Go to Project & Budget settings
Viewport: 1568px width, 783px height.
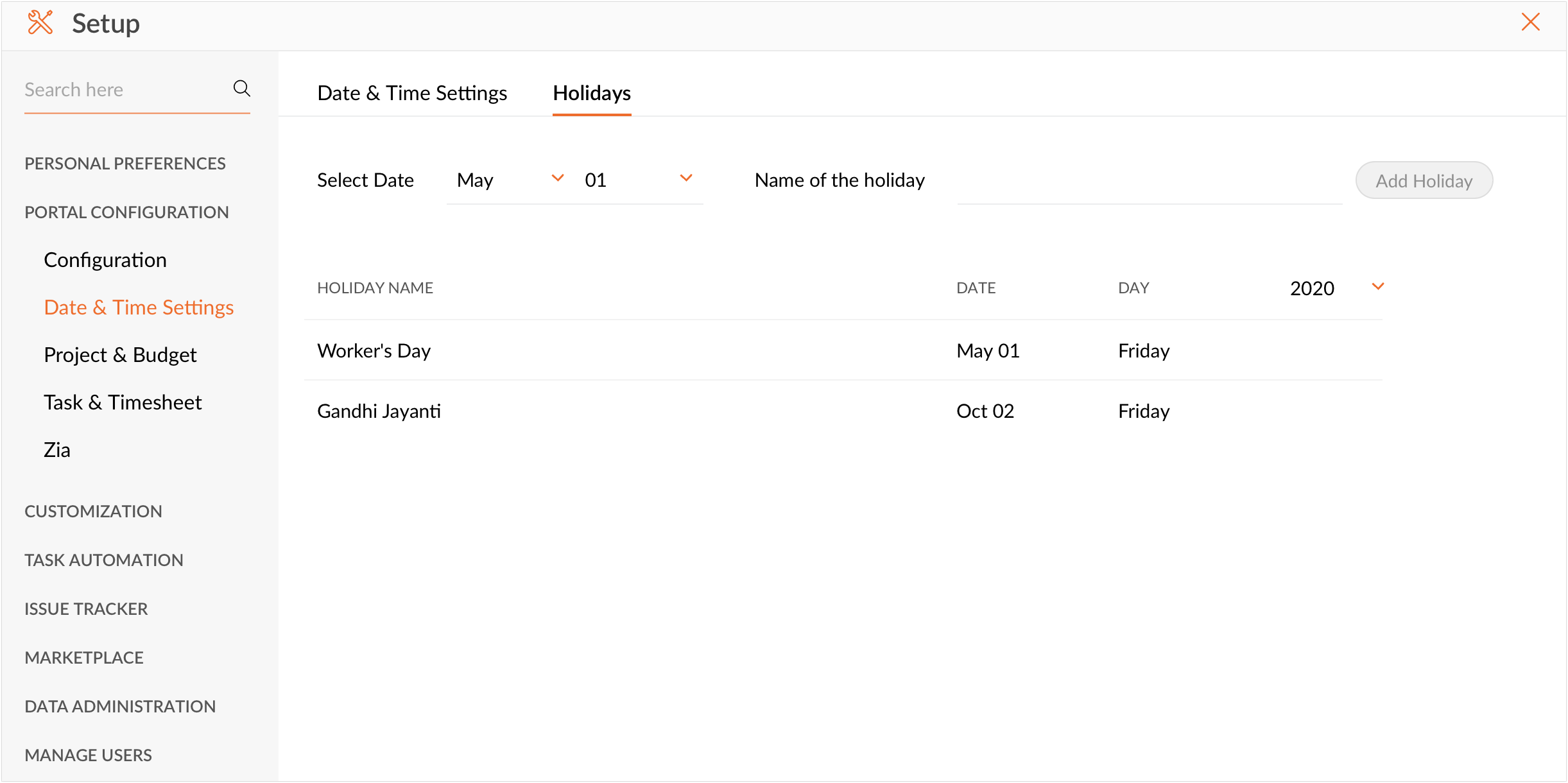[x=120, y=355]
